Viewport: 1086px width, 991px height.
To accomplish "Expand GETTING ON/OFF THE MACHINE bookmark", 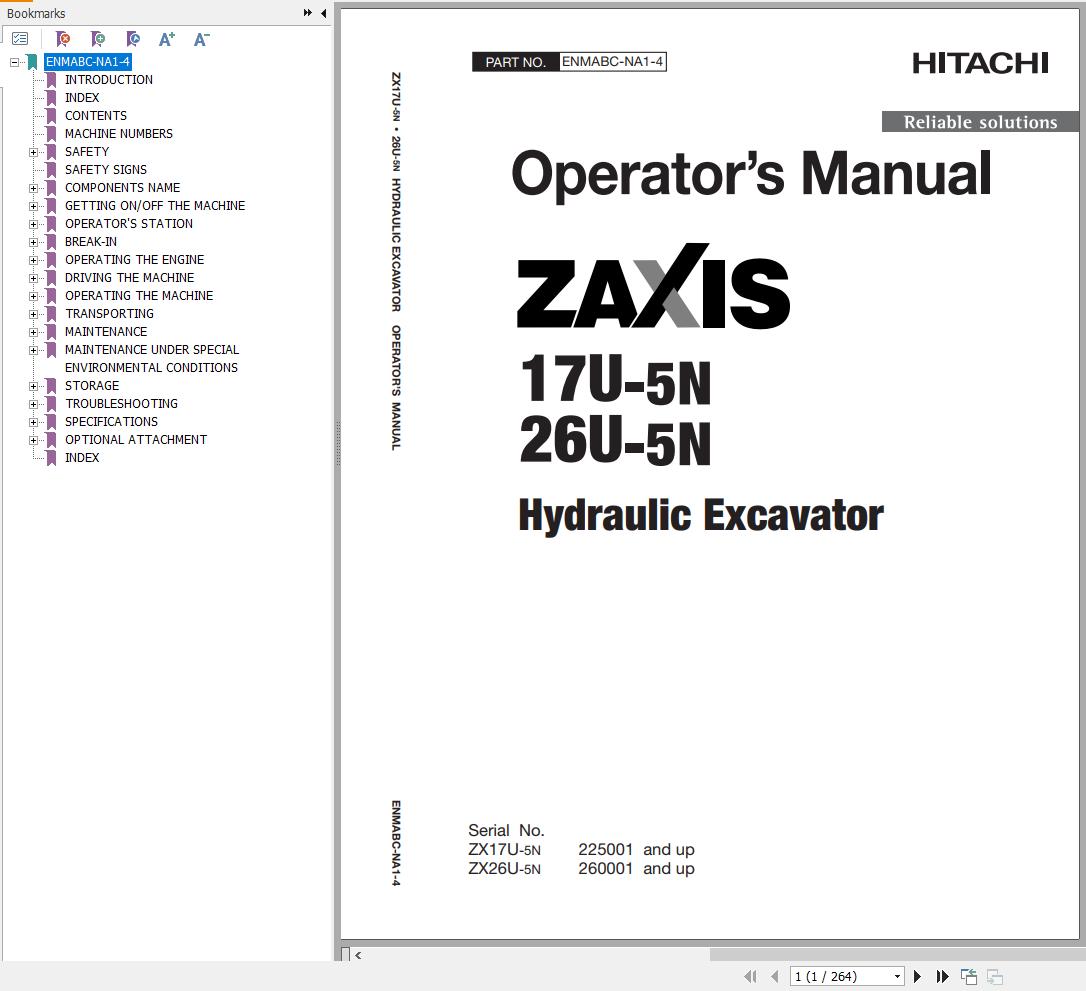I will (33, 206).
